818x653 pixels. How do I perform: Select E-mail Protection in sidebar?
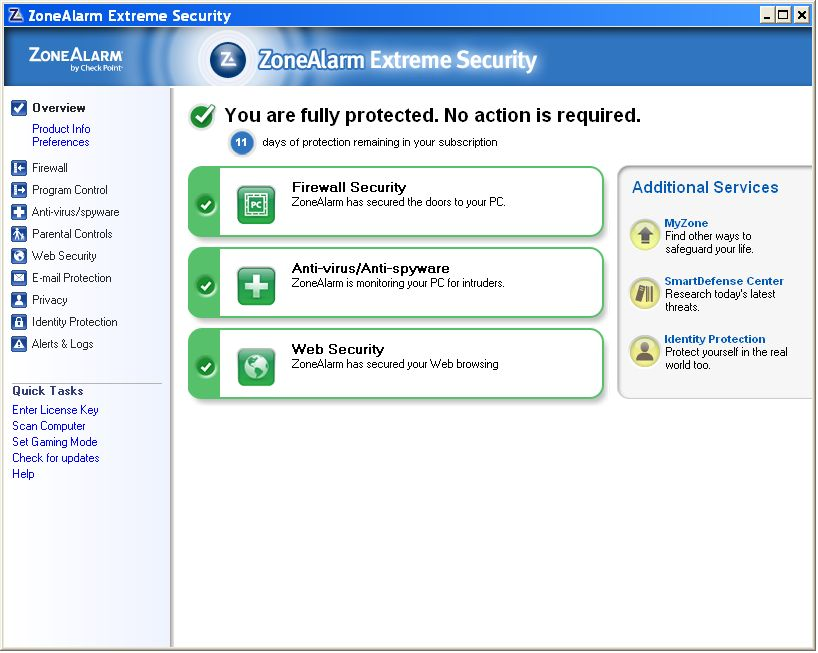point(72,278)
